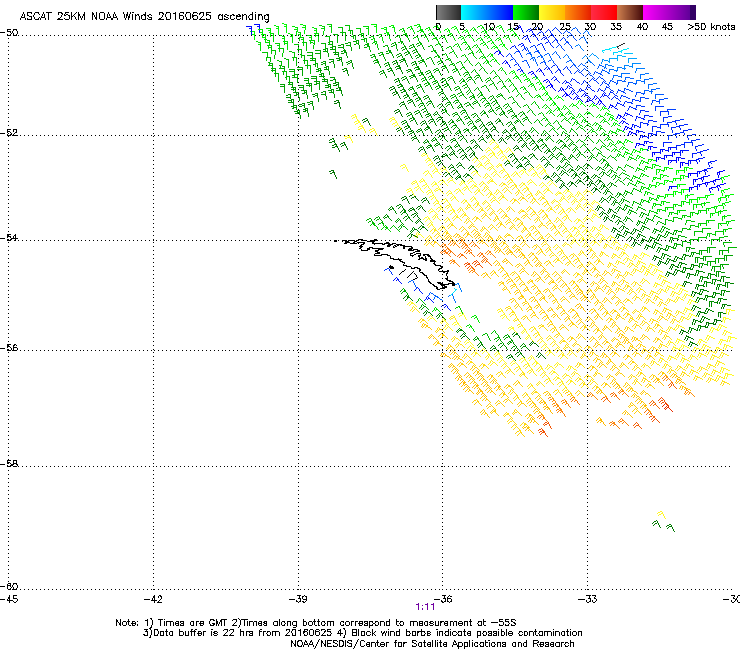740x650 pixels.
Task: Click the '-39' longitude axis label
Action: click(x=298, y=599)
